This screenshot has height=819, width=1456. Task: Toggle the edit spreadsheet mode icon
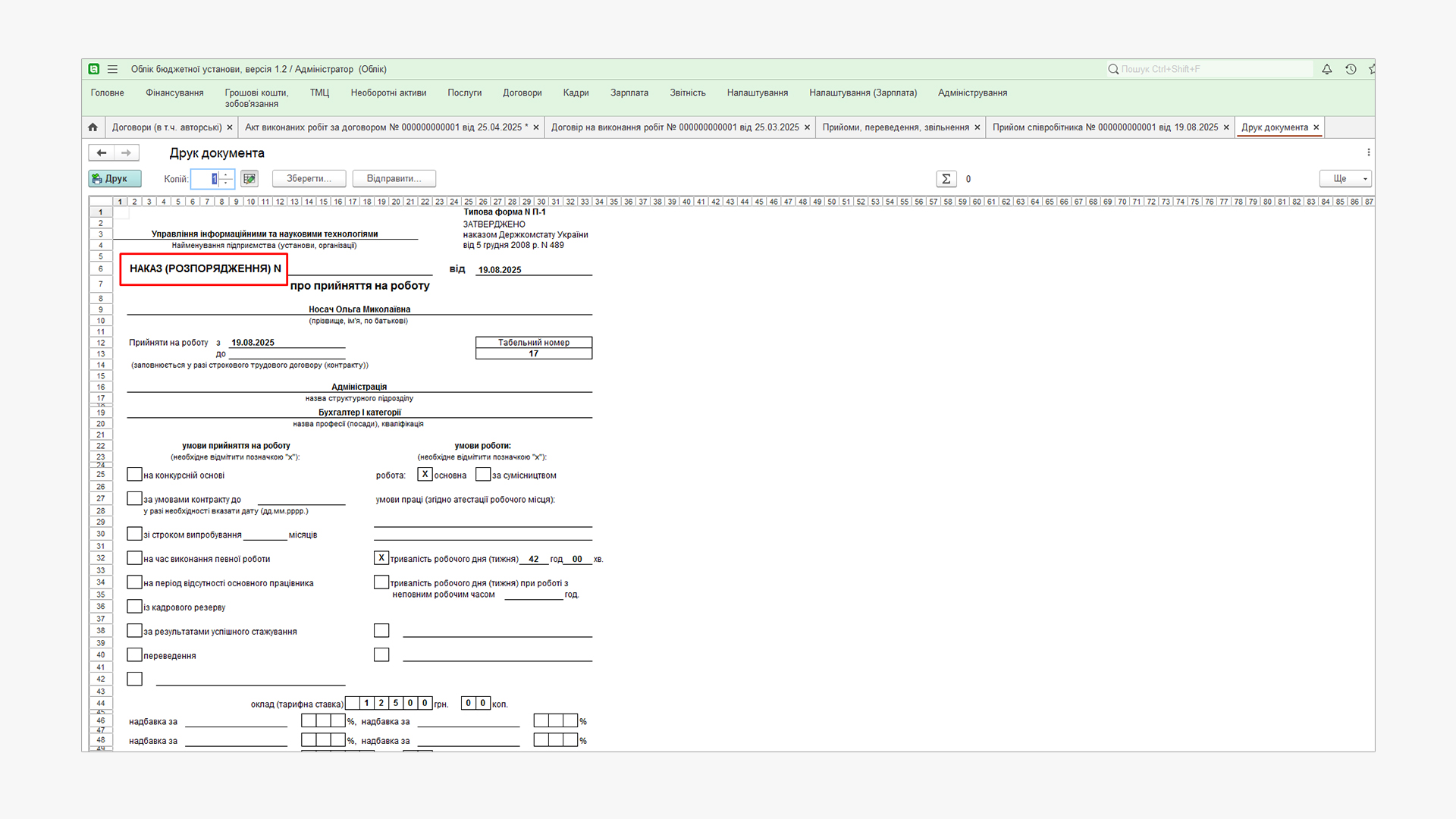tap(249, 179)
